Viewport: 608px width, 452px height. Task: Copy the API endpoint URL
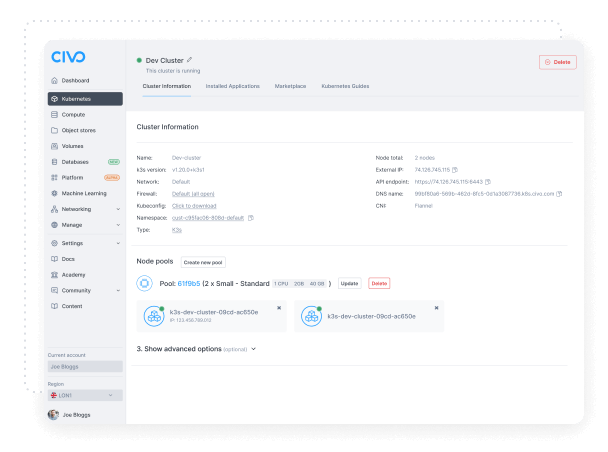[x=488, y=182]
